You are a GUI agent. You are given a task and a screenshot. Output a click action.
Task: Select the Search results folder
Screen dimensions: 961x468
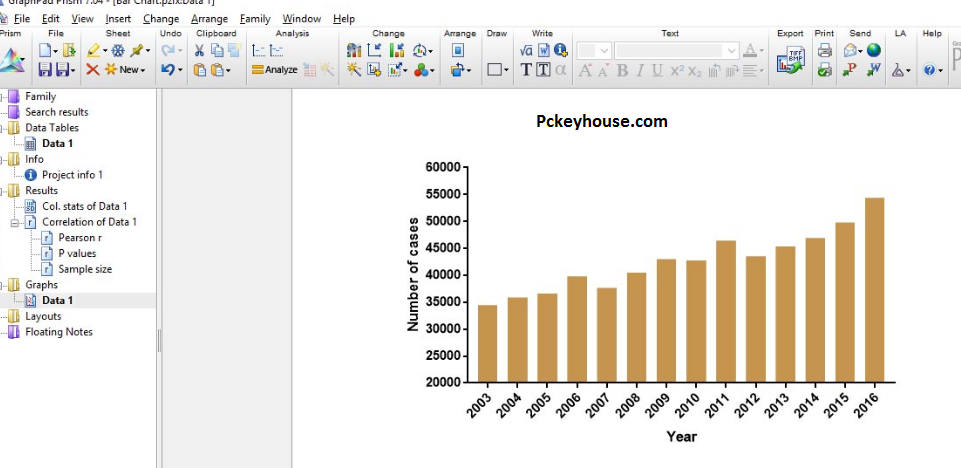pyautogui.click(x=56, y=112)
